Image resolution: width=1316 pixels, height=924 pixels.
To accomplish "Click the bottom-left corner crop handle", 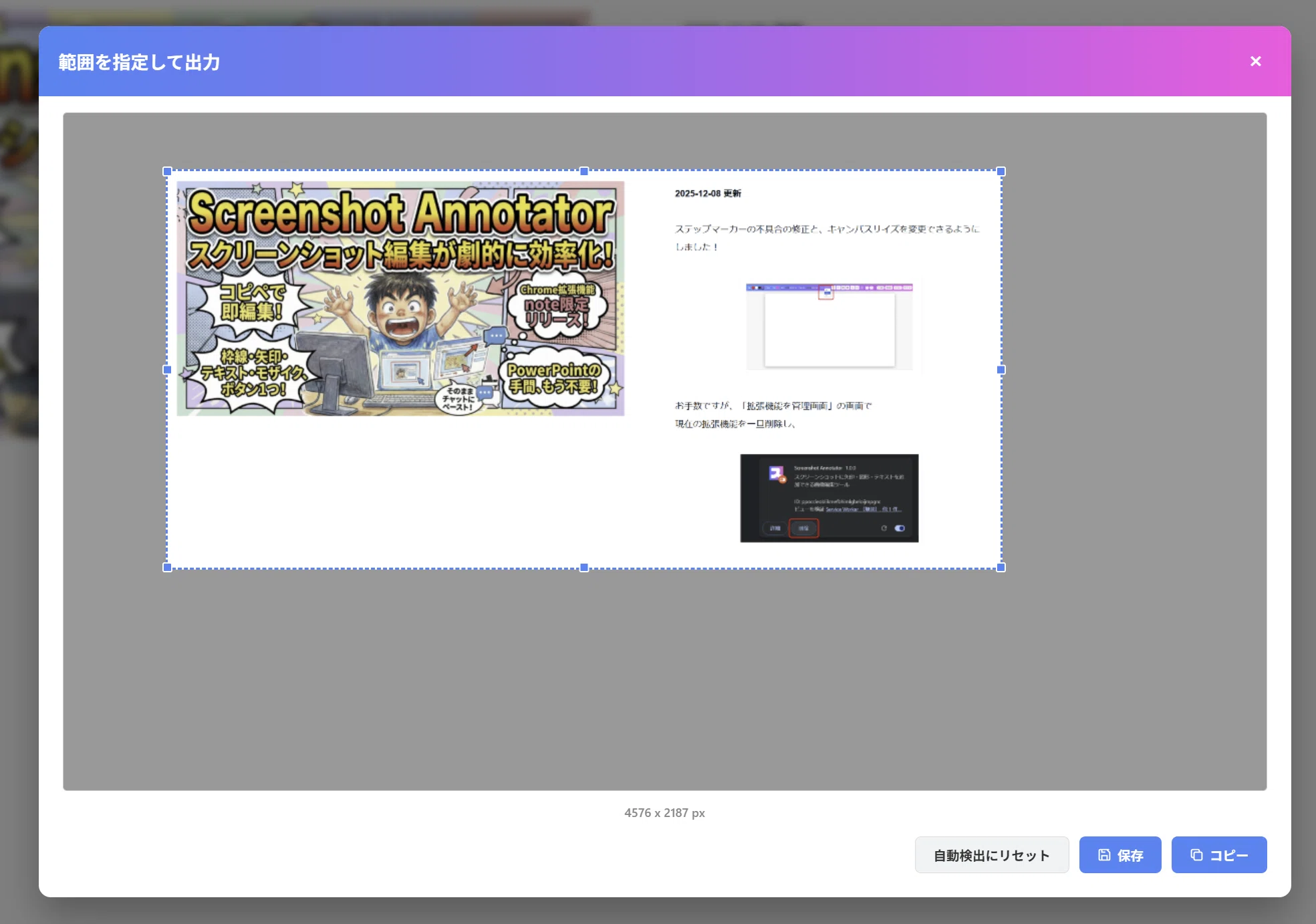I will click(x=167, y=568).
